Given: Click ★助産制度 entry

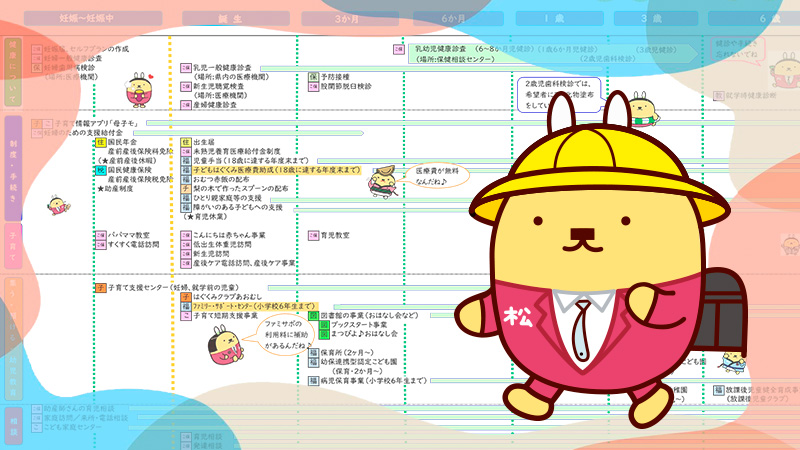Looking at the screenshot, I should tap(115, 189).
